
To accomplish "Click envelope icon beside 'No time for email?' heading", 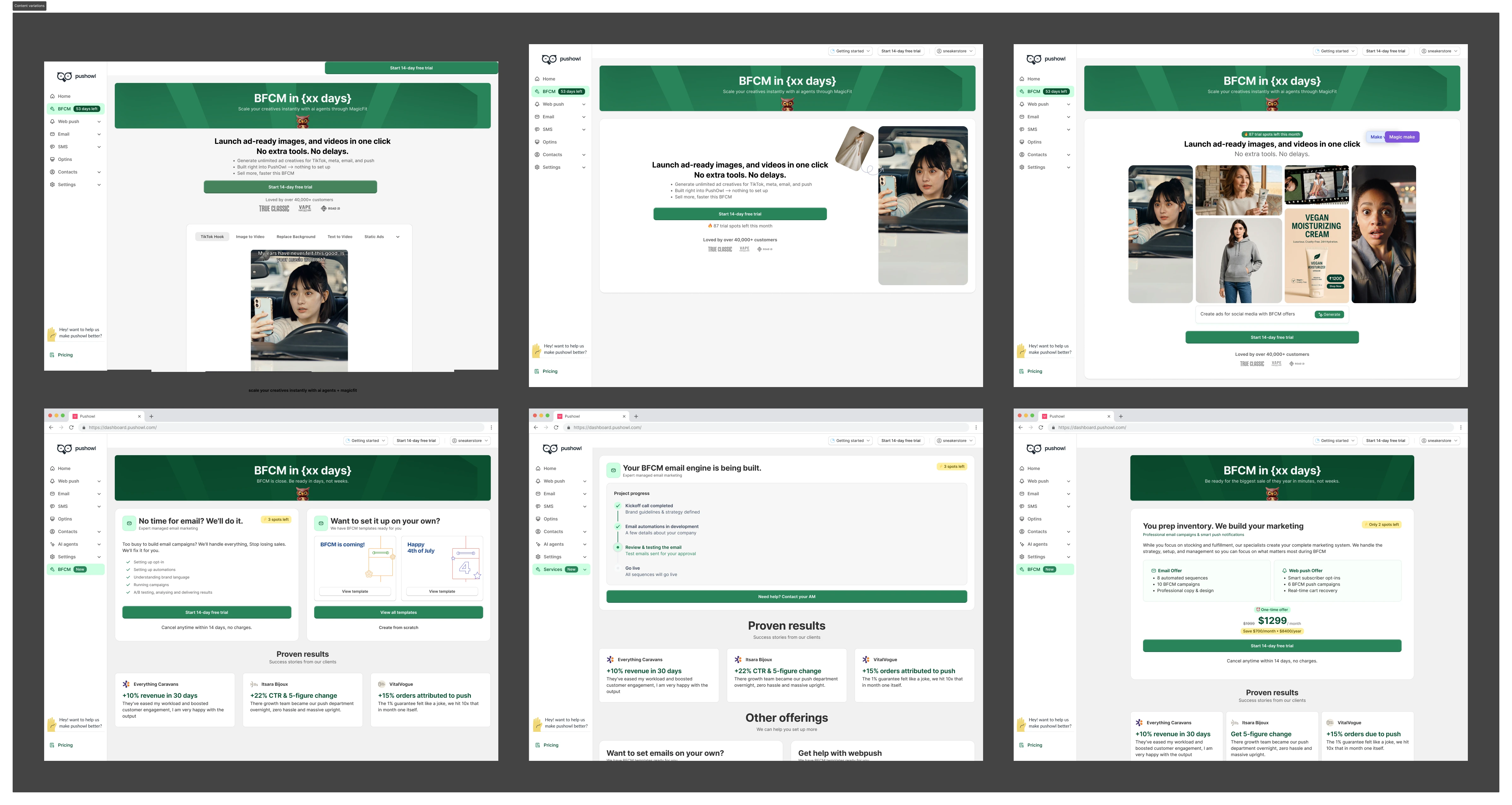I will tap(129, 523).
